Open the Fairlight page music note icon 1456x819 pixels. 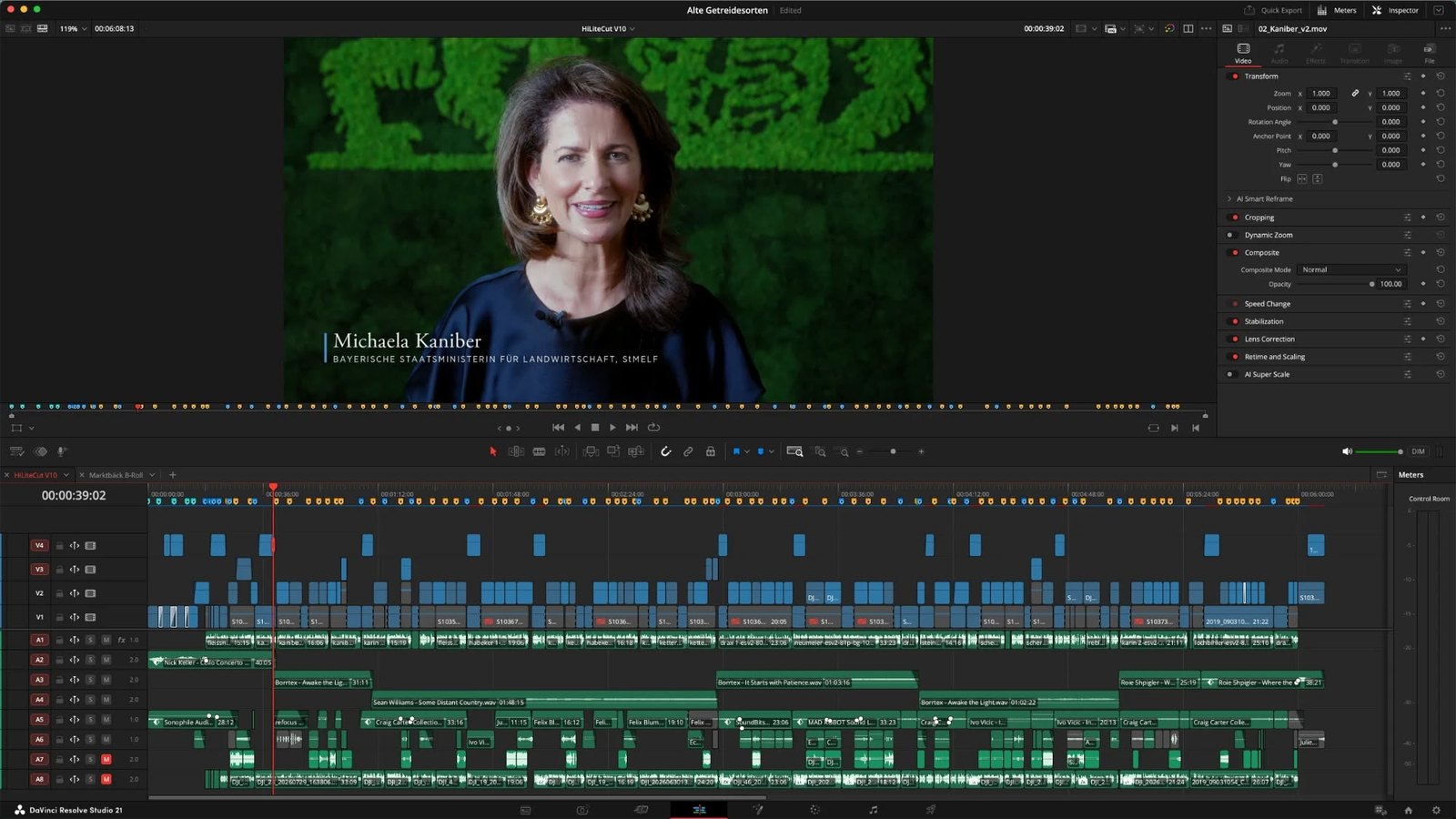[873, 810]
